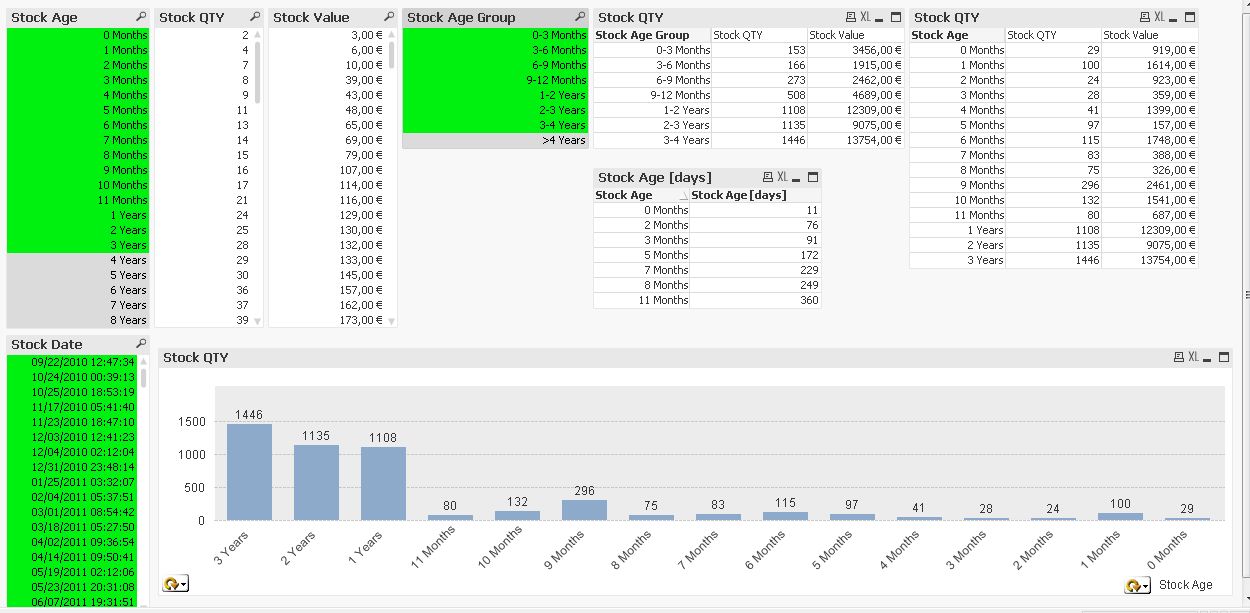Image resolution: width=1250 pixels, height=613 pixels.
Task: Click the printer icon on Stock QTY table
Action: (x=850, y=17)
